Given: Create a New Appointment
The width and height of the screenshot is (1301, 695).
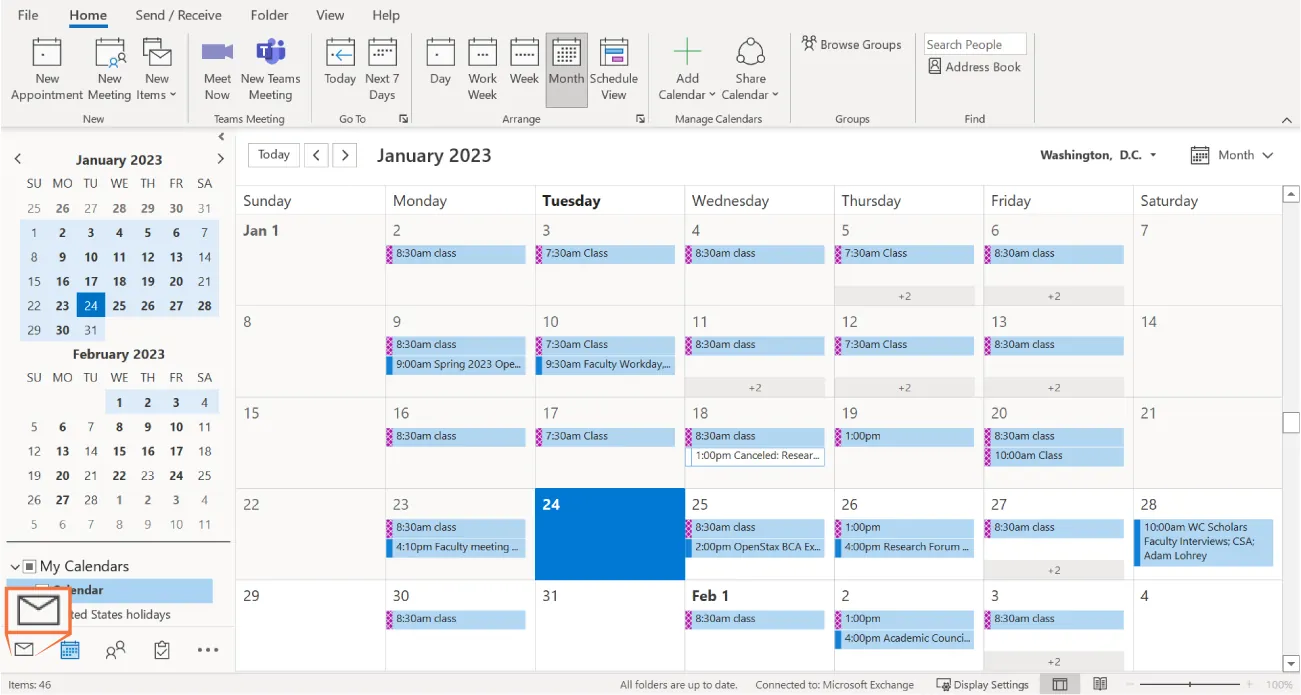Looking at the screenshot, I should [46, 65].
